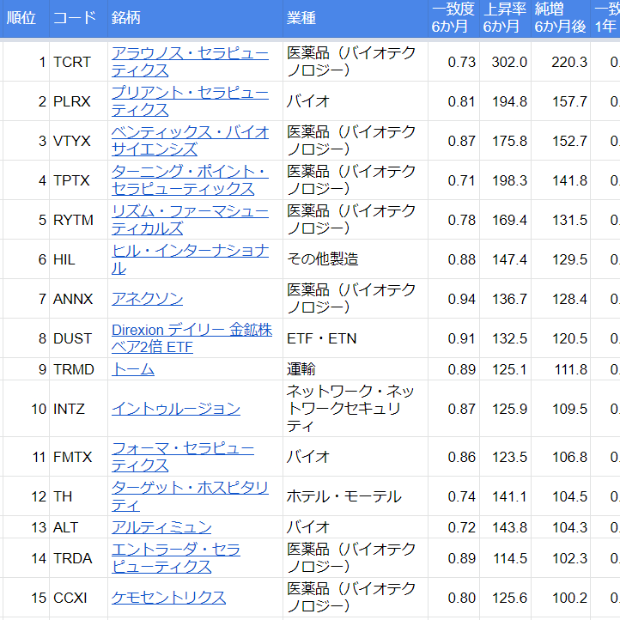Open the リズム・ファーマシューティカルズ link
Screen dimensions: 620x620
pos(190,220)
